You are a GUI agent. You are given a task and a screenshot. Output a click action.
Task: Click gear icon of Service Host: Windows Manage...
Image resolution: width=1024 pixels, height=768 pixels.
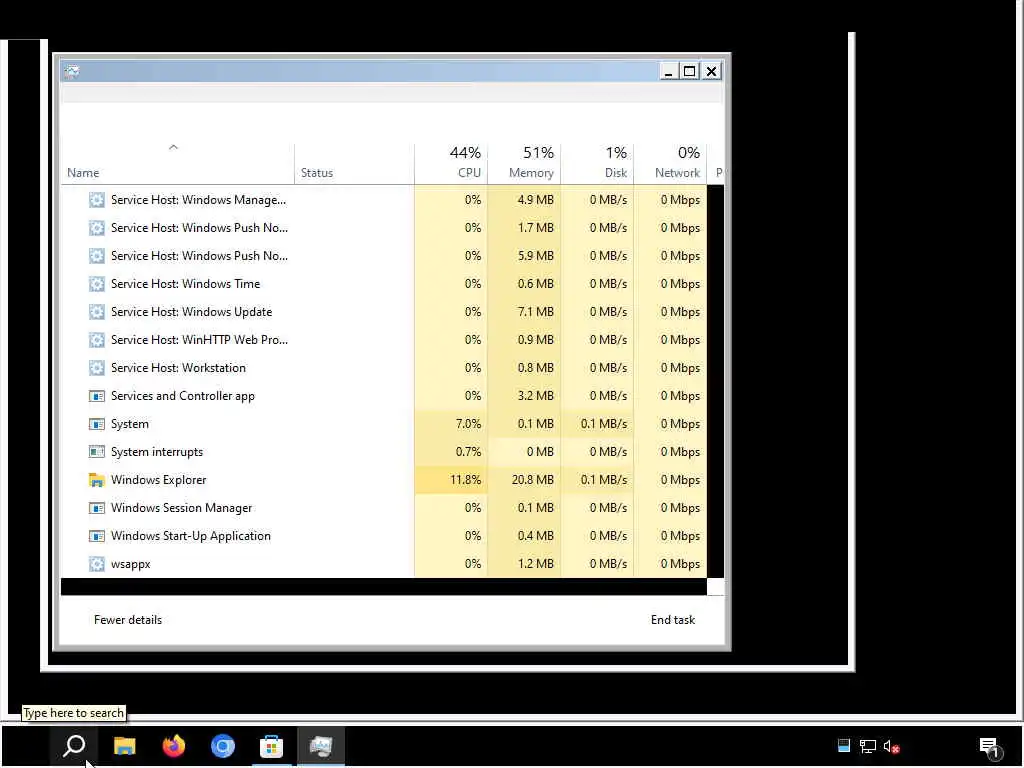[97, 200]
